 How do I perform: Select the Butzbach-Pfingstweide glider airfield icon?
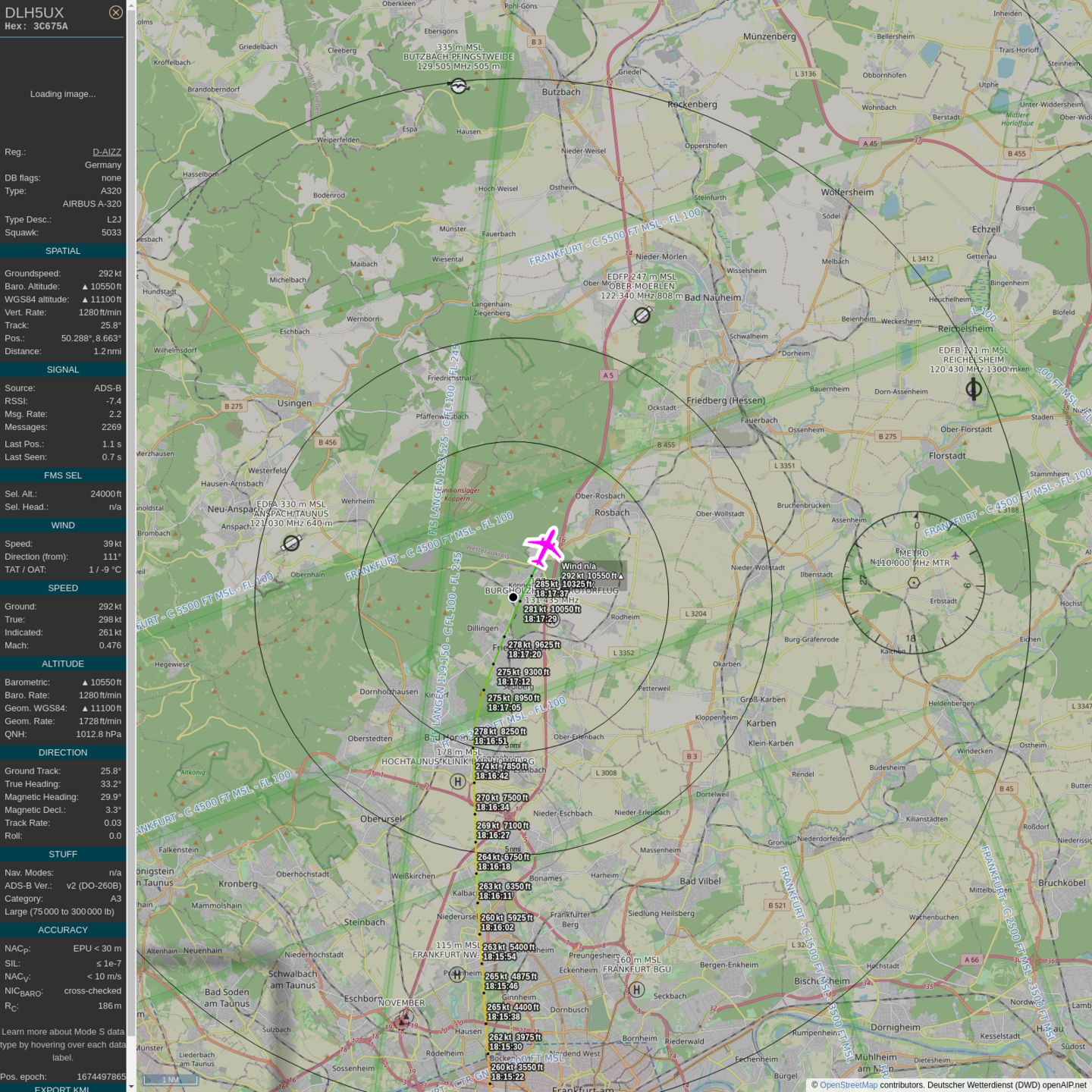[459, 86]
